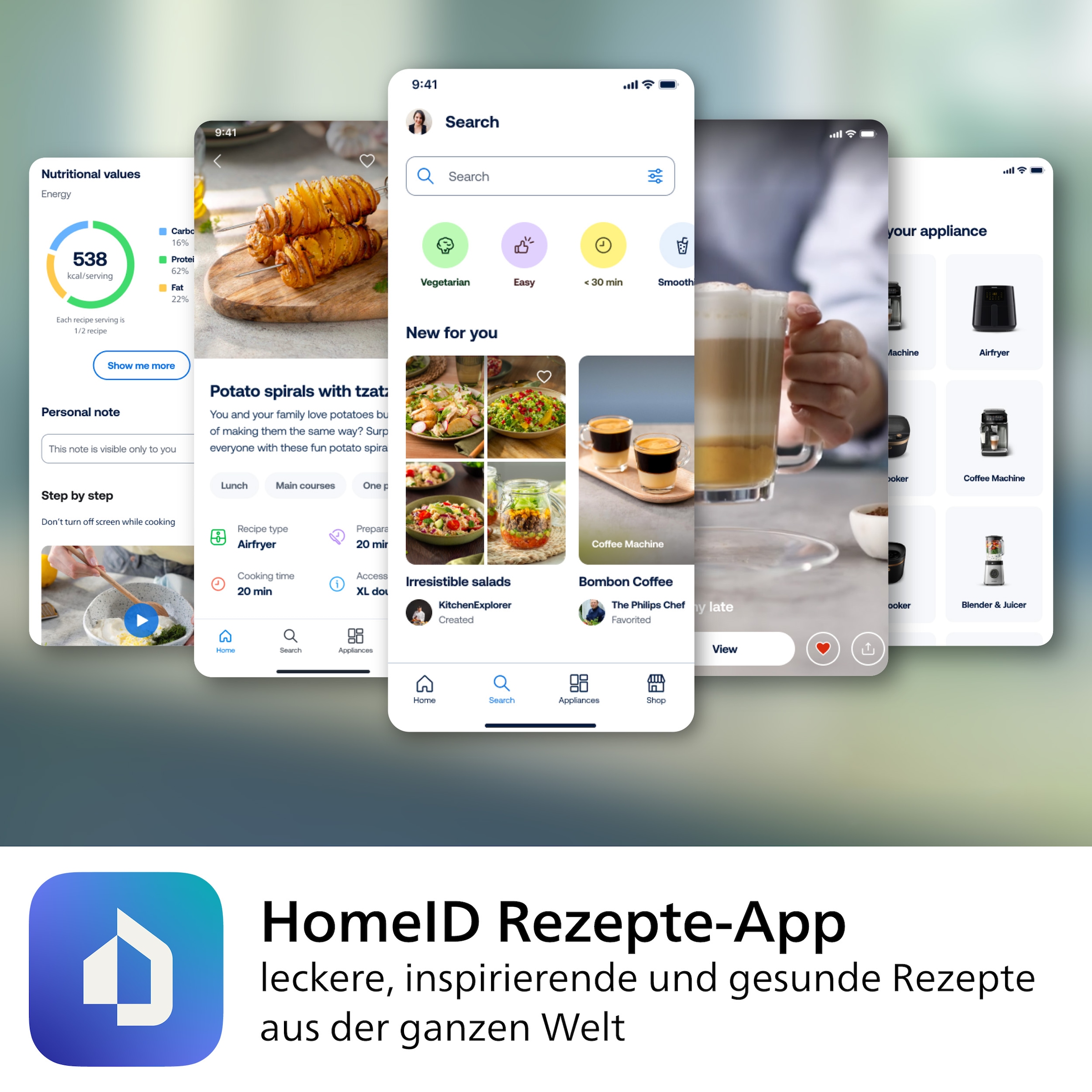Select the Search tab
The width and height of the screenshot is (1092, 1092).
(500, 698)
